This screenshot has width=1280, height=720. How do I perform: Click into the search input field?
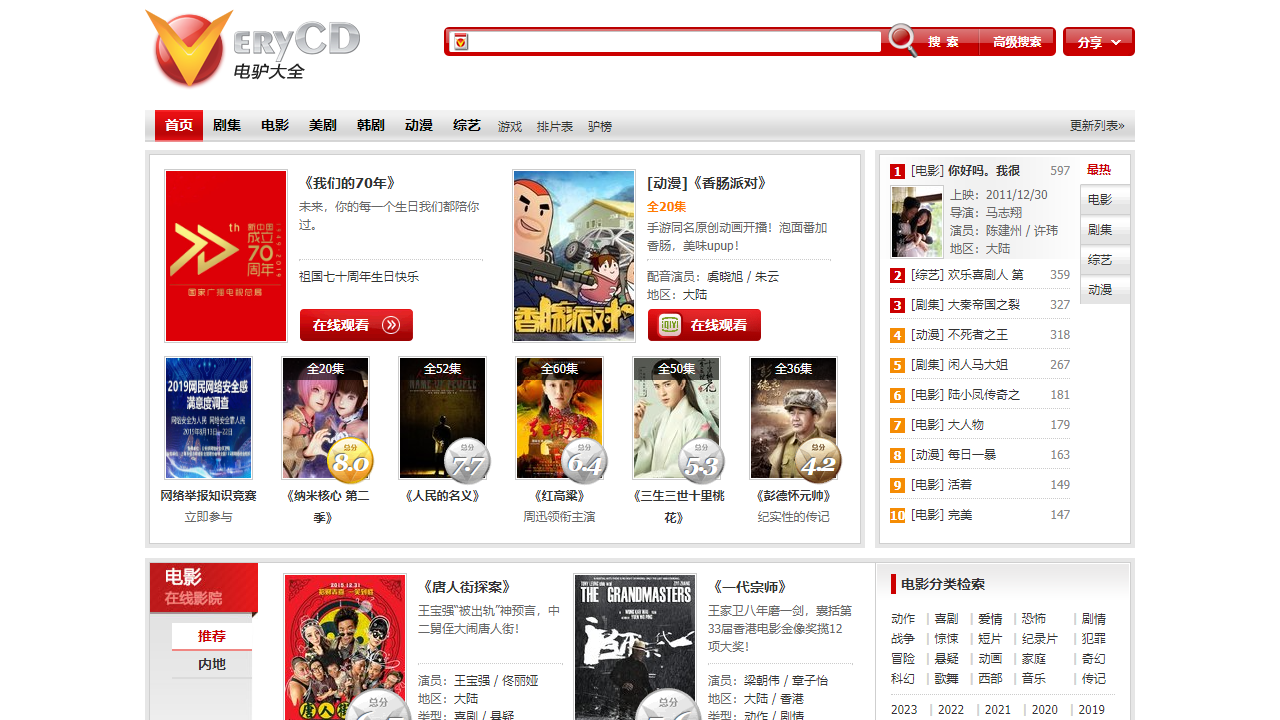pos(676,42)
